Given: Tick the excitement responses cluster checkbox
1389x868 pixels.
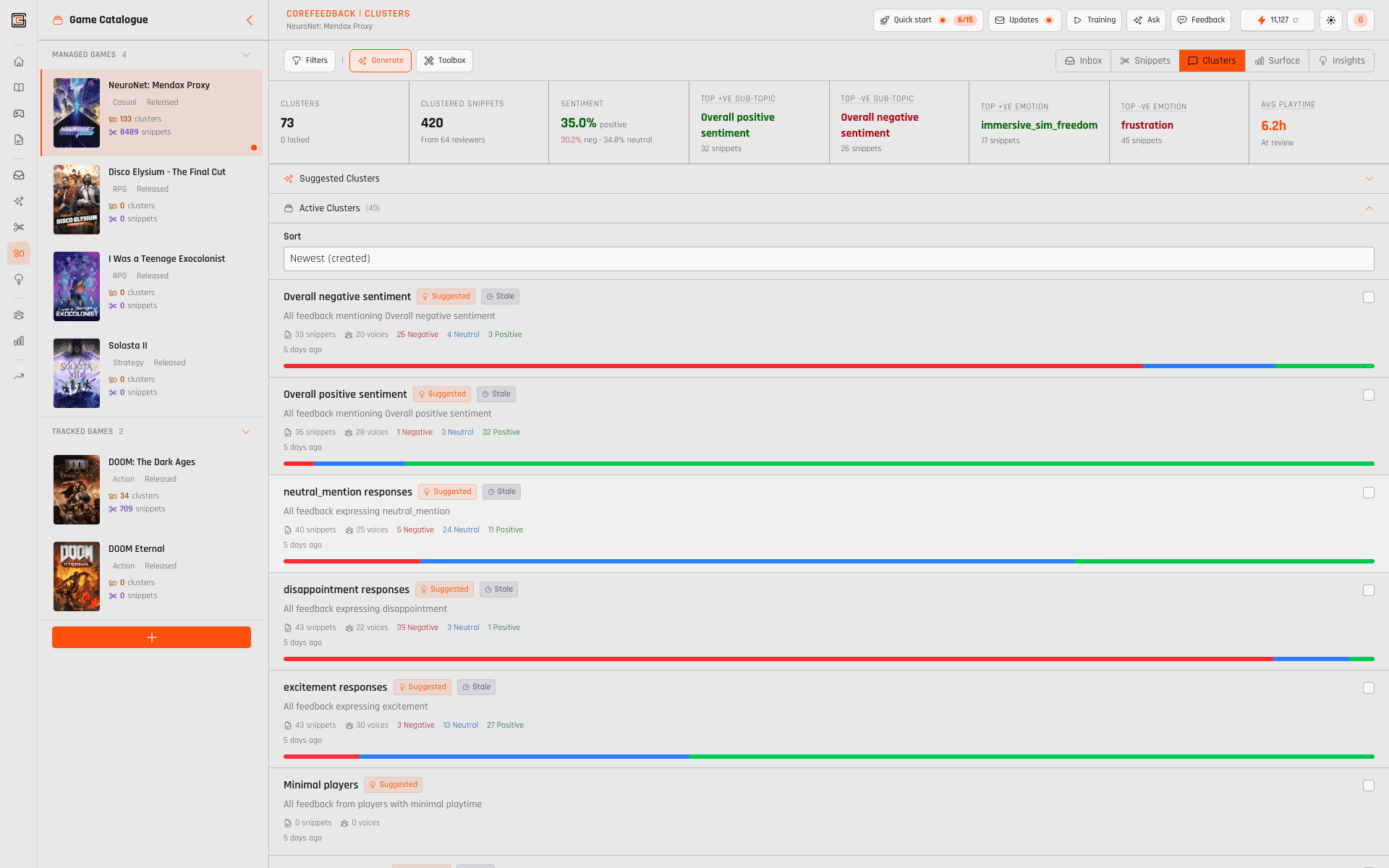Looking at the screenshot, I should [x=1368, y=688].
